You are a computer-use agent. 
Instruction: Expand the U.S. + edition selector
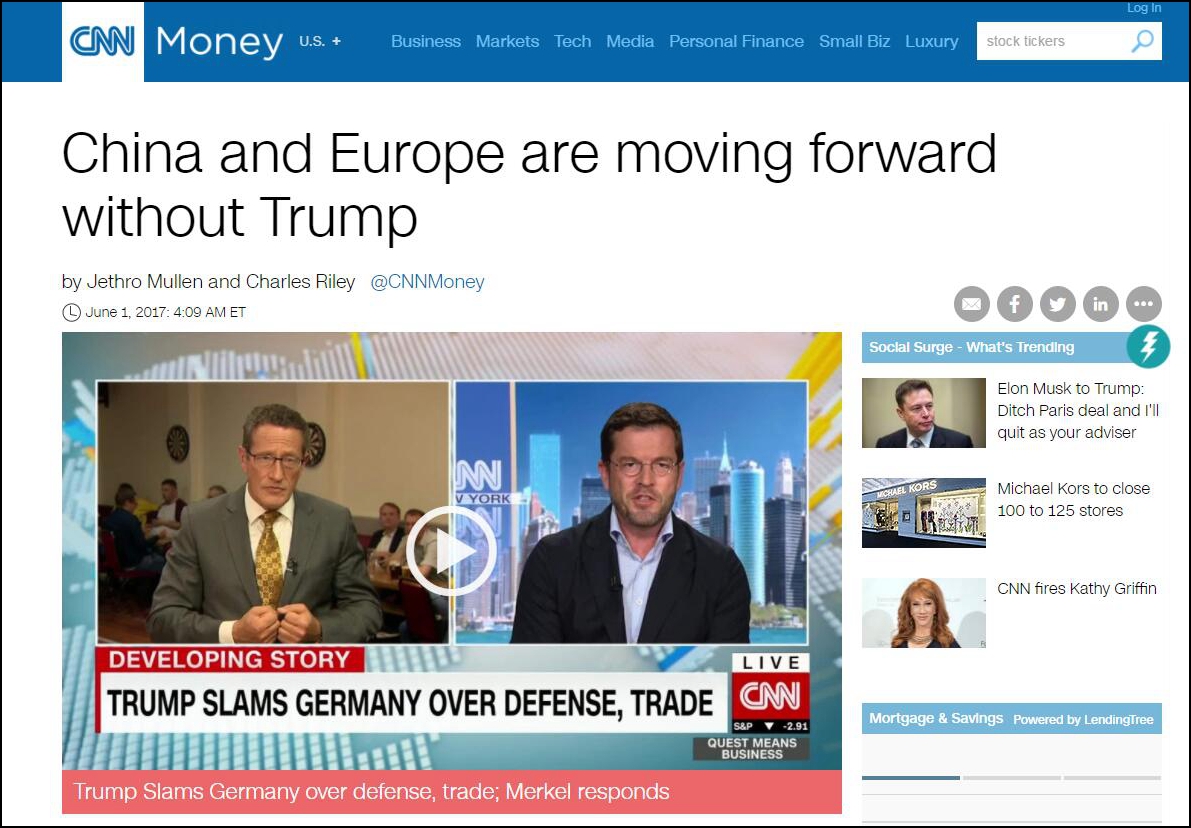(320, 41)
